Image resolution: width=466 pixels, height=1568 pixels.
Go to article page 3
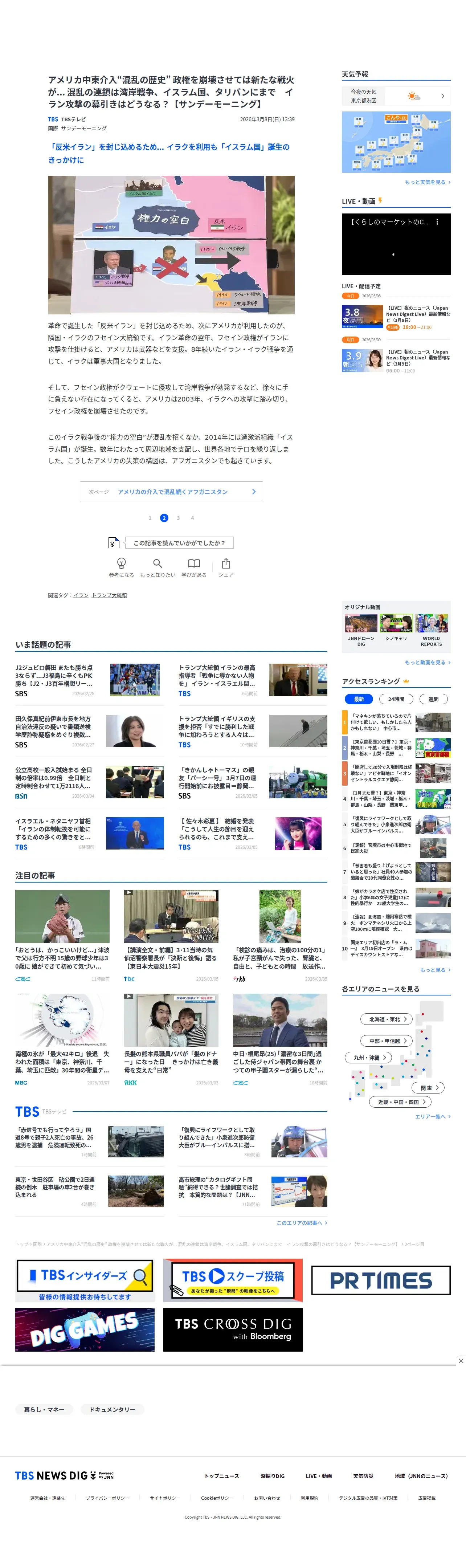pos(178,518)
